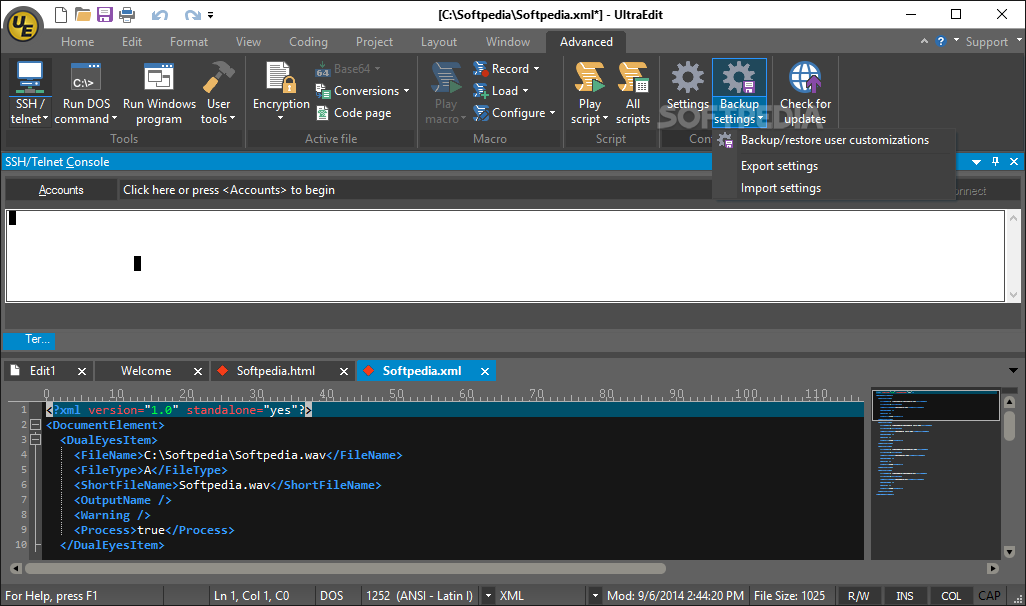Click the editor vertical scrollbar thumb
Viewport: 1026px width, 606px height.
[x=1009, y=426]
